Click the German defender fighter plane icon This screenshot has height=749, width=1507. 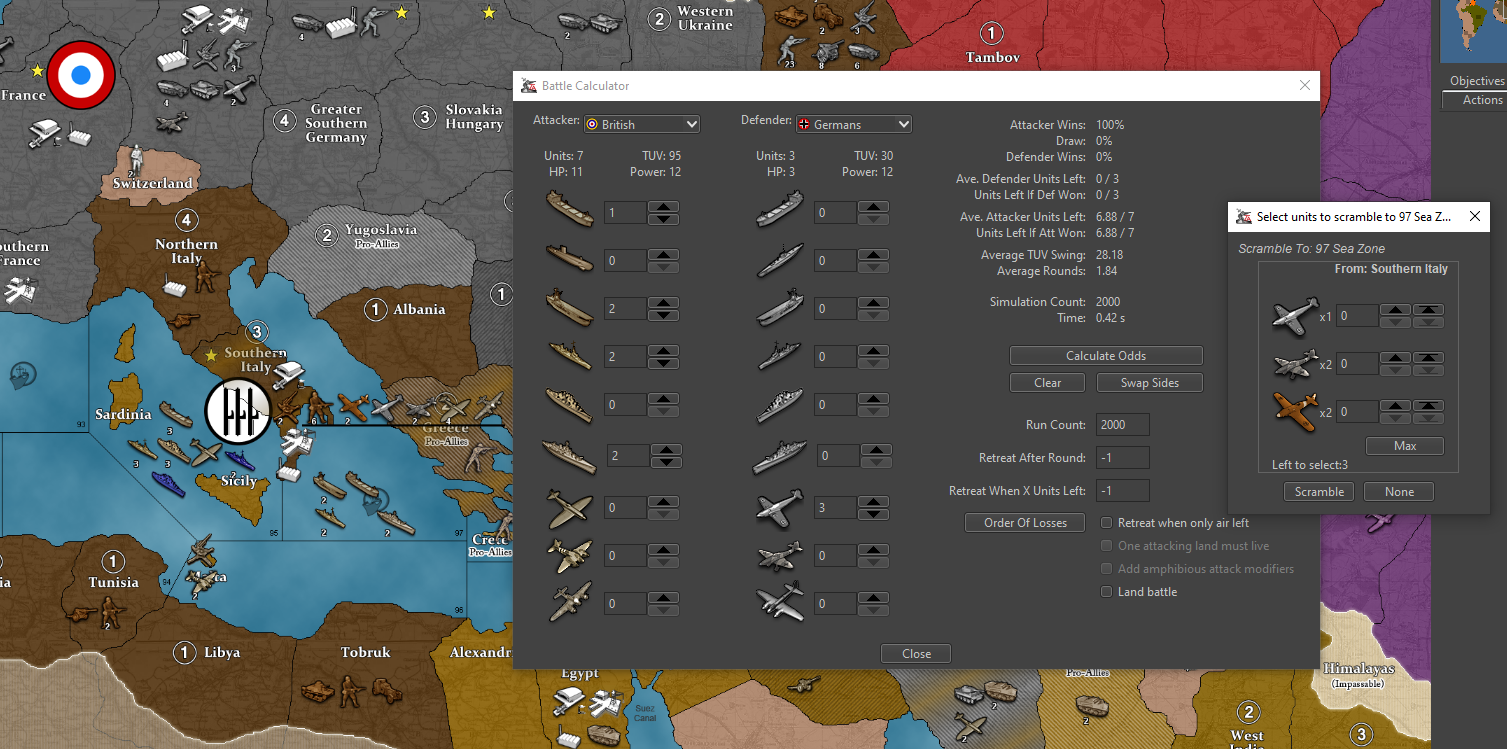coord(779,507)
